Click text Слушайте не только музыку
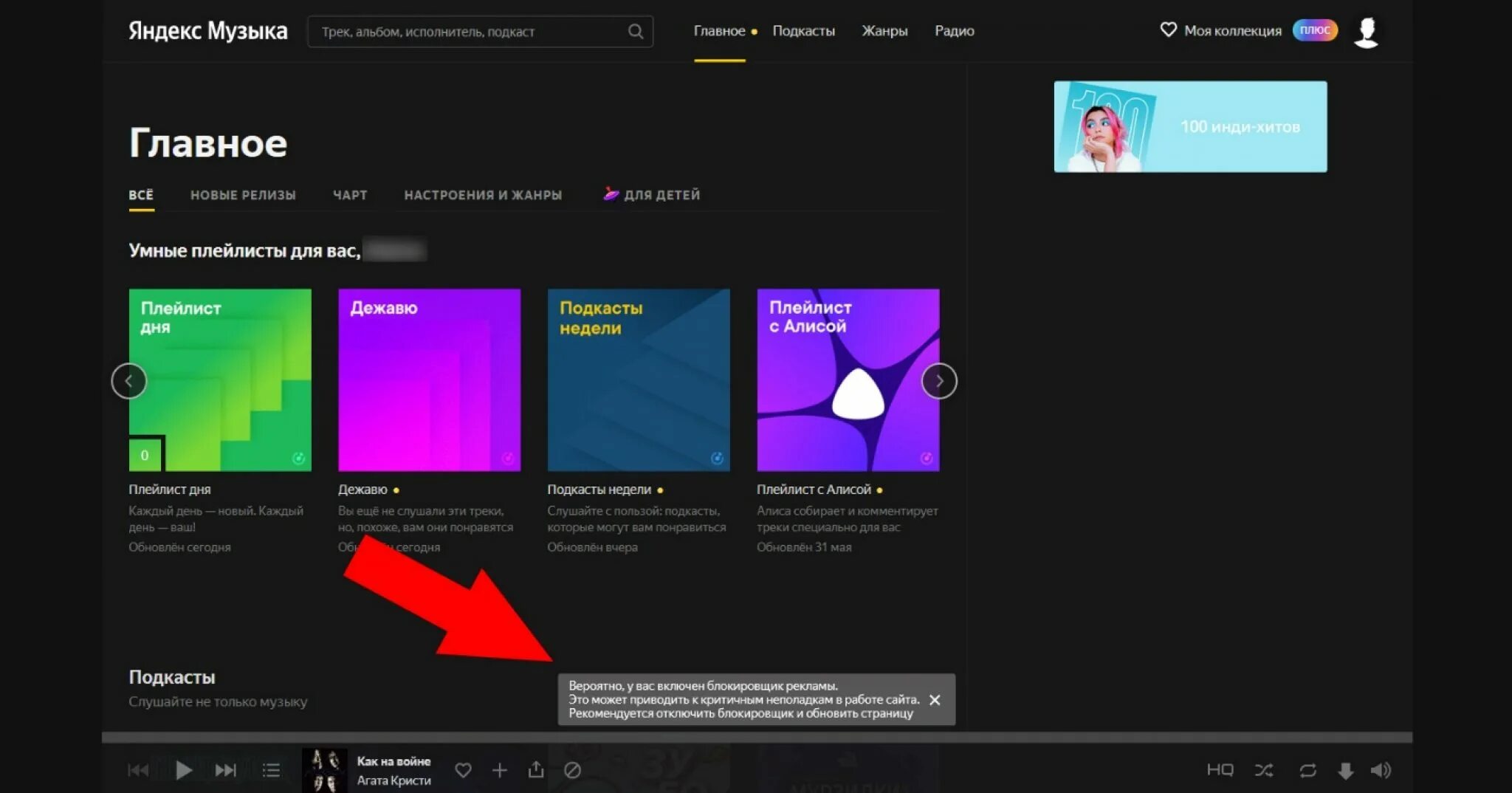Viewport: 1512px width, 793px height. click(x=218, y=701)
